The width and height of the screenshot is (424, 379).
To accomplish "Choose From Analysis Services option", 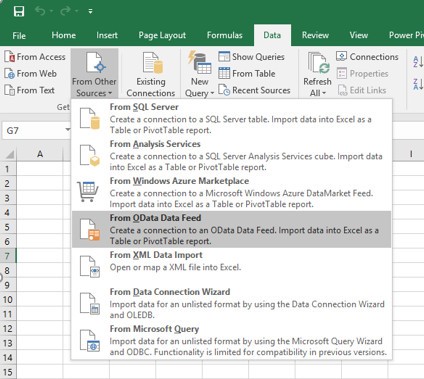I will (x=232, y=155).
